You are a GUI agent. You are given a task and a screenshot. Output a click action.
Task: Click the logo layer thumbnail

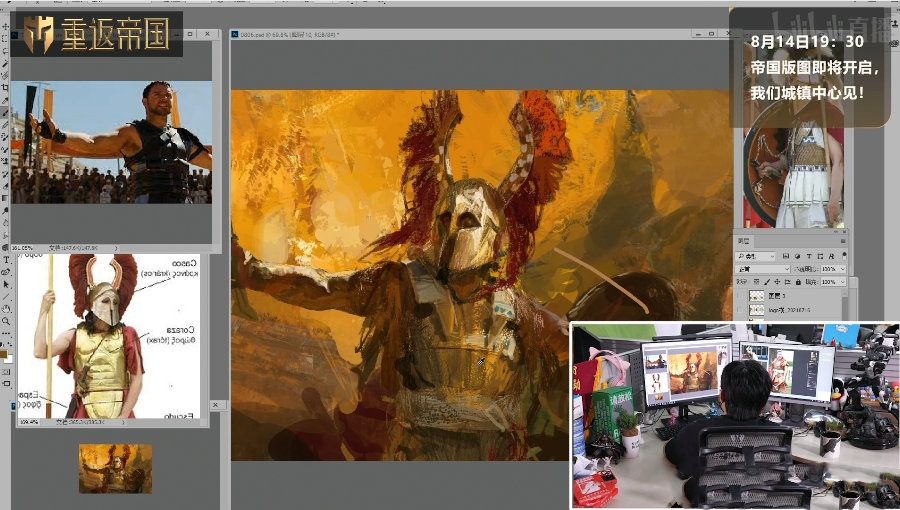(757, 310)
